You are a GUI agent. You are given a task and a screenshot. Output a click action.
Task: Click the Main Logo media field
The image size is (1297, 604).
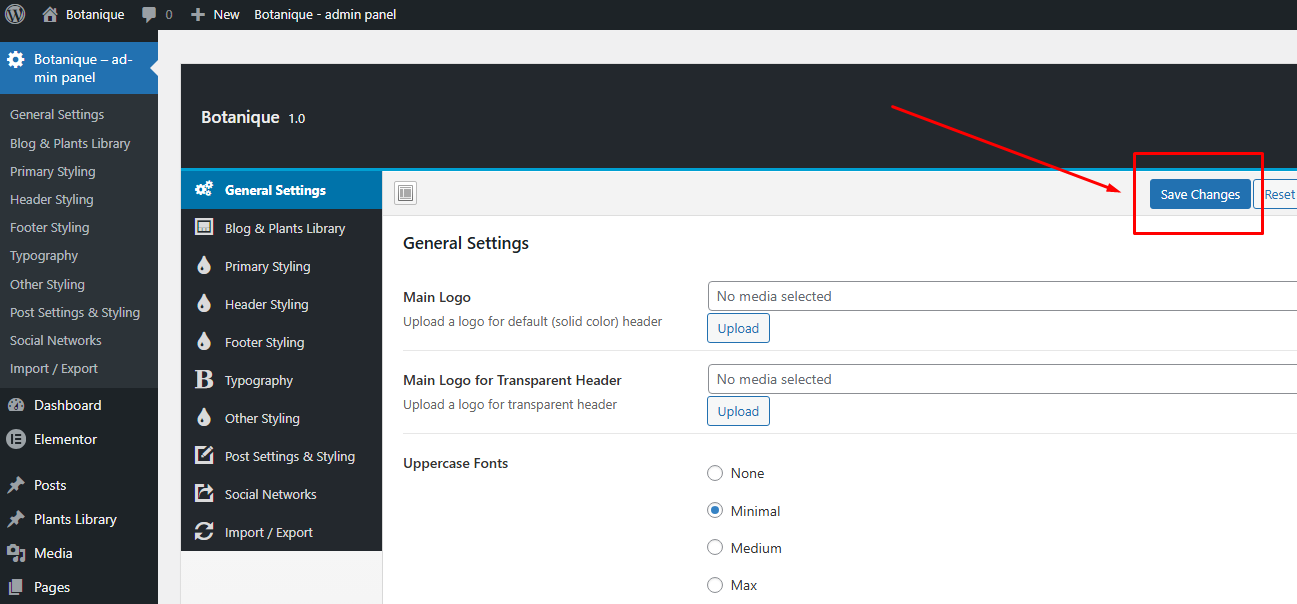(1002, 296)
